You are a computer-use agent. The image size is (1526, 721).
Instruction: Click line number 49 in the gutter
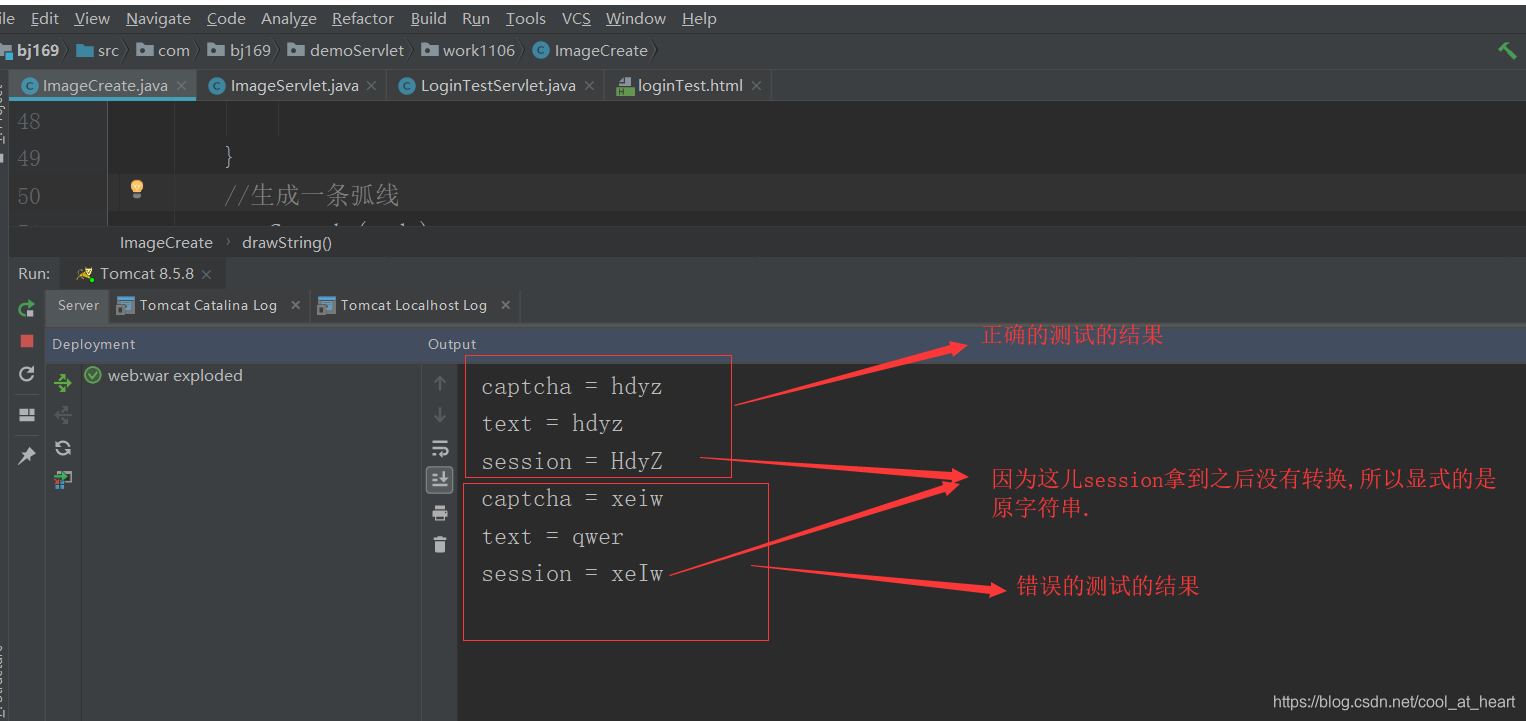[x=29, y=158]
